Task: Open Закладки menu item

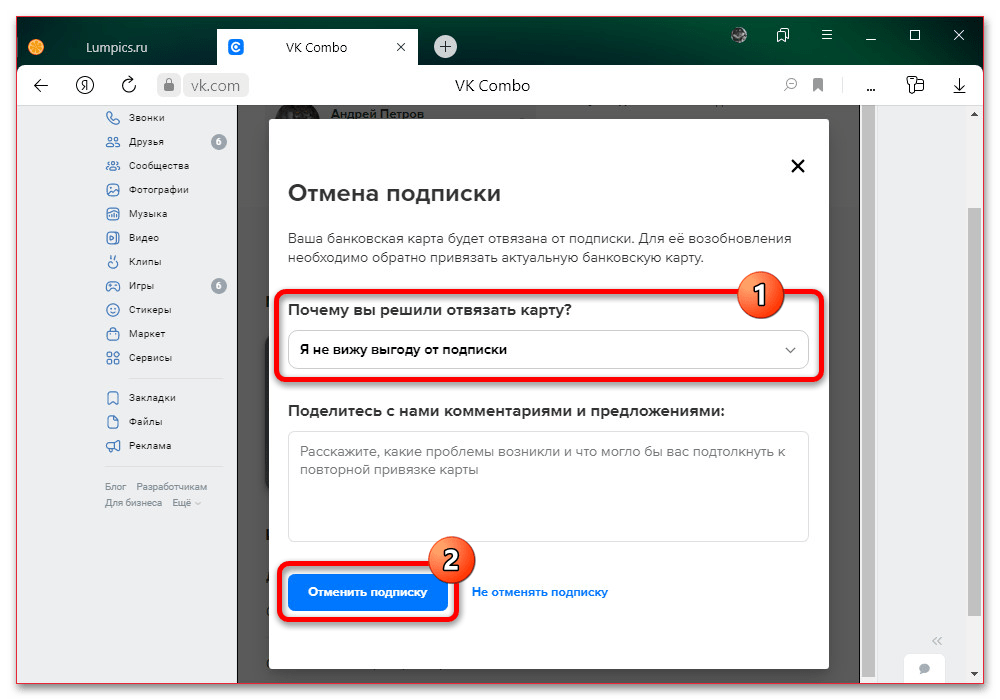Action: pos(152,398)
